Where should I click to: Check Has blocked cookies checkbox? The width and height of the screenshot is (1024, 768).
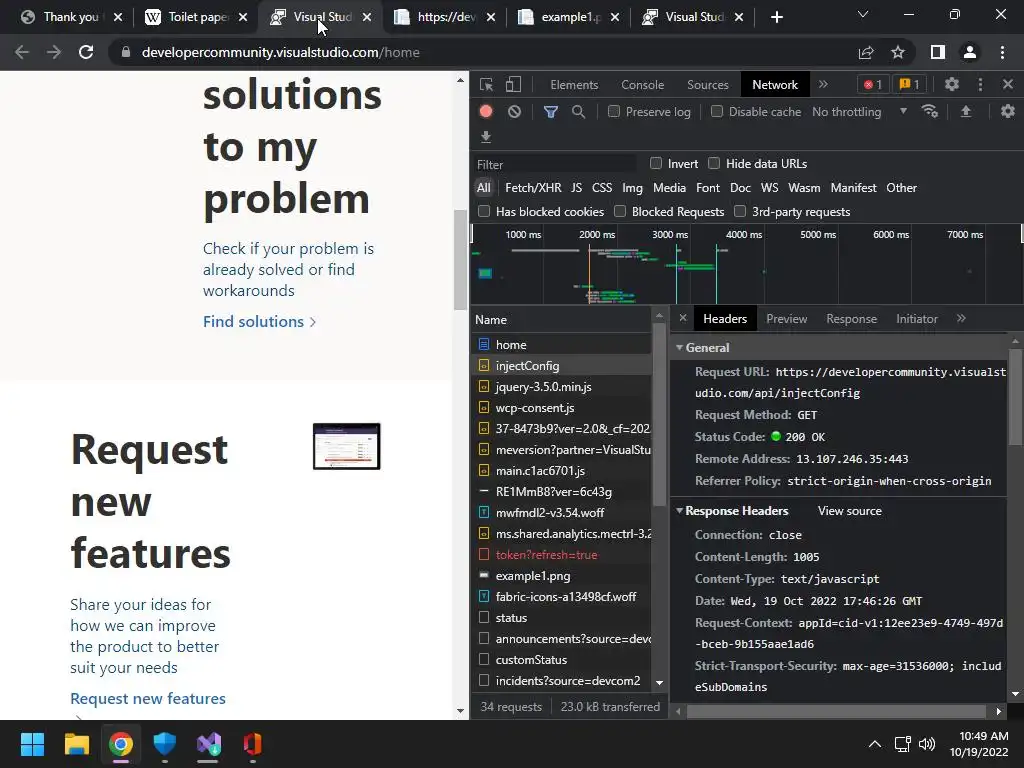point(484,211)
